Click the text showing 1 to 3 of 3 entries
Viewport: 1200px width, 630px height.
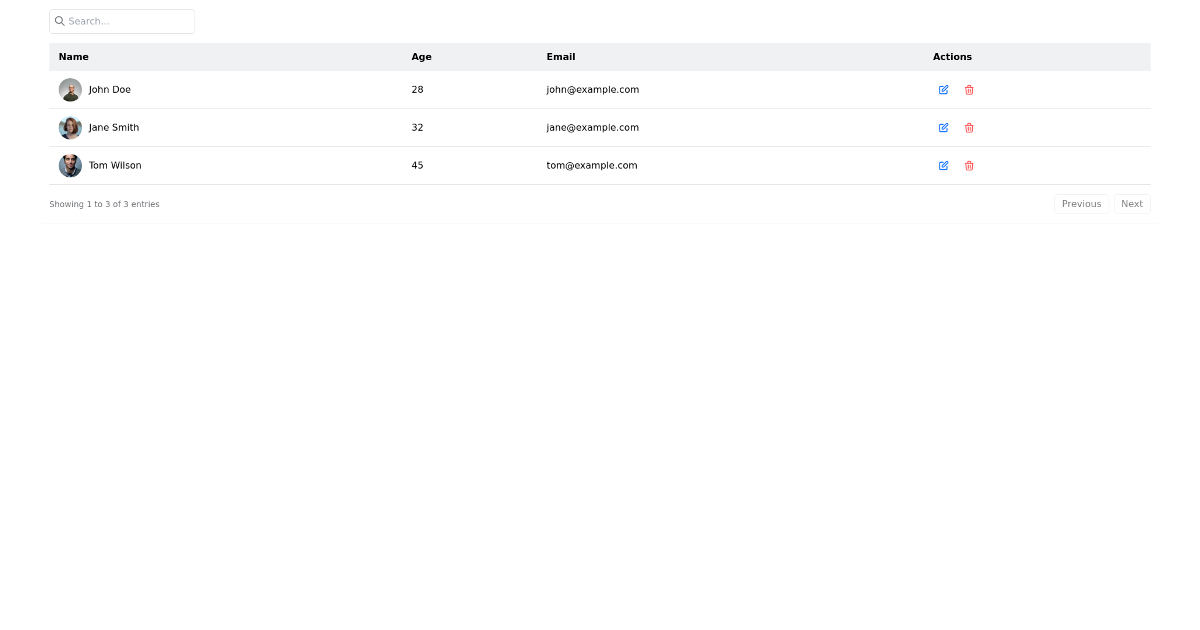104,203
